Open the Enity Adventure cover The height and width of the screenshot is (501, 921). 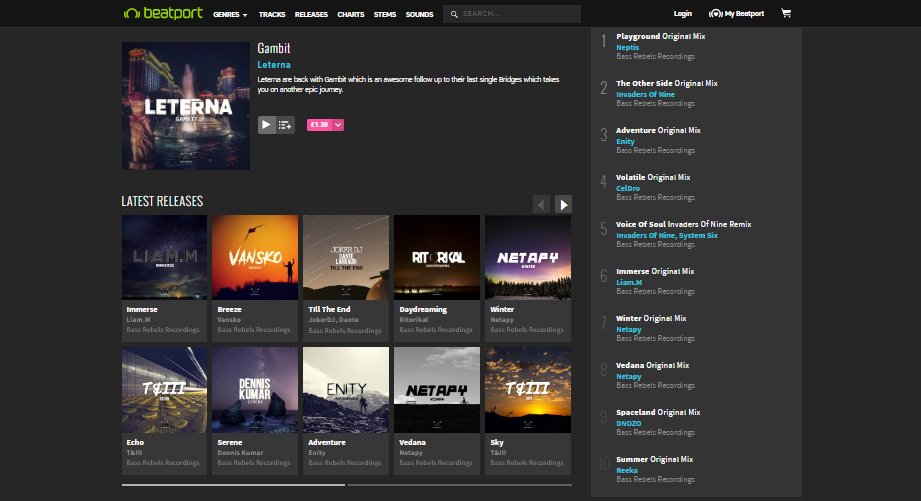346,390
